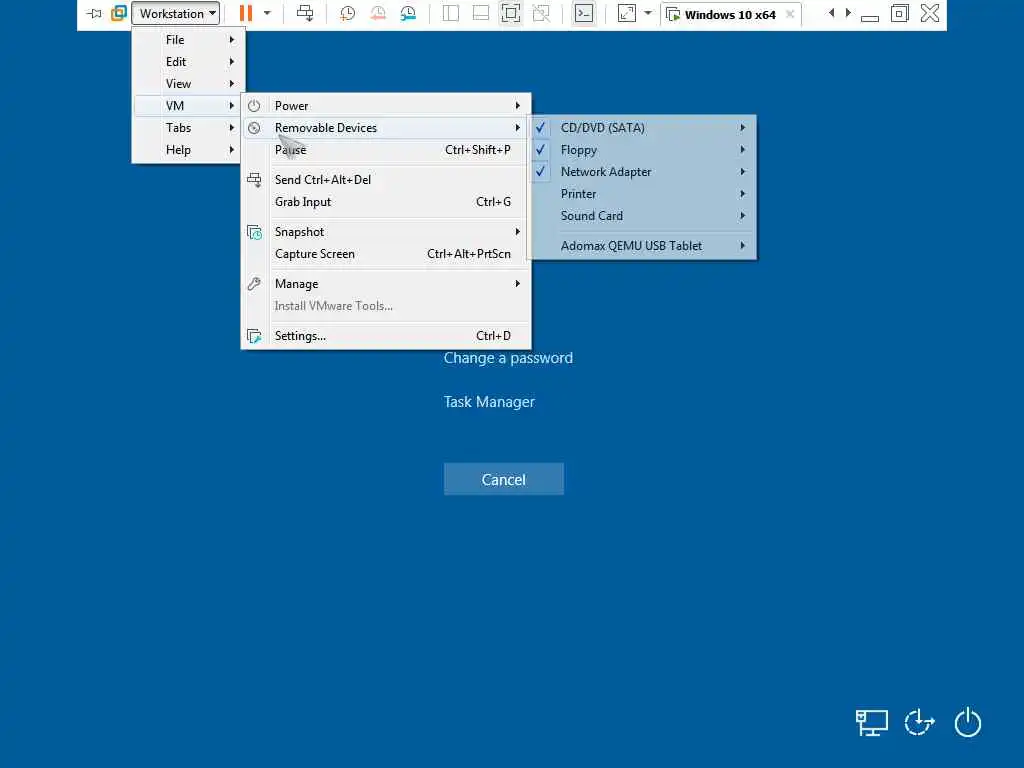Open the Help submenu

[x=189, y=150]
